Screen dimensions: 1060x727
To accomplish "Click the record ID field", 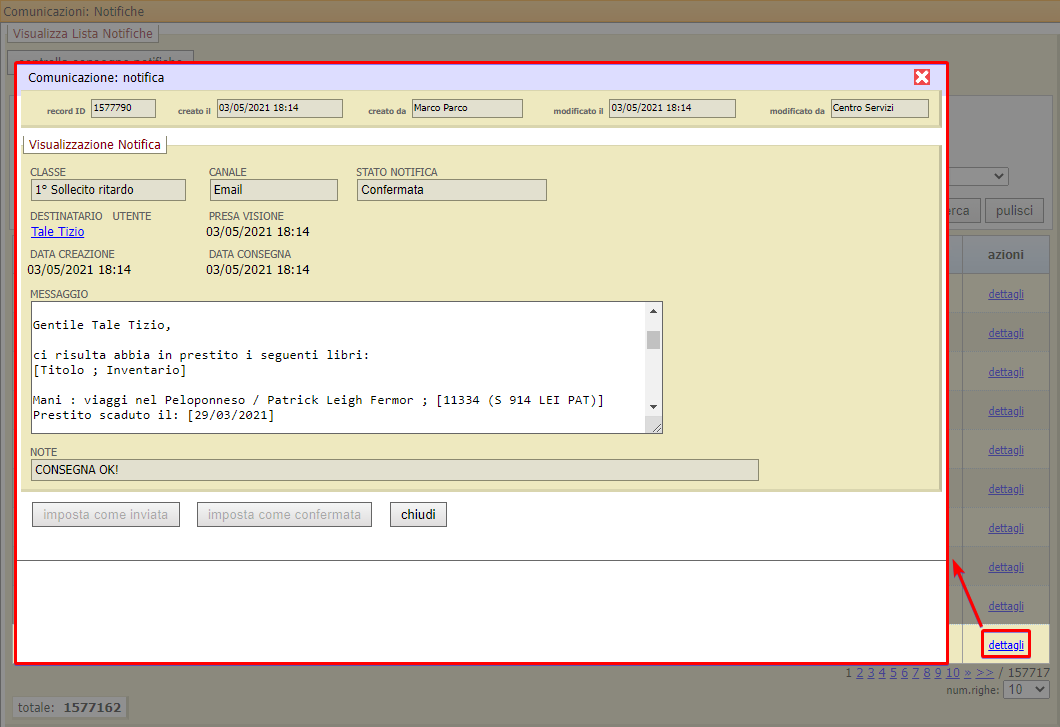I will (x=123, y=108).
